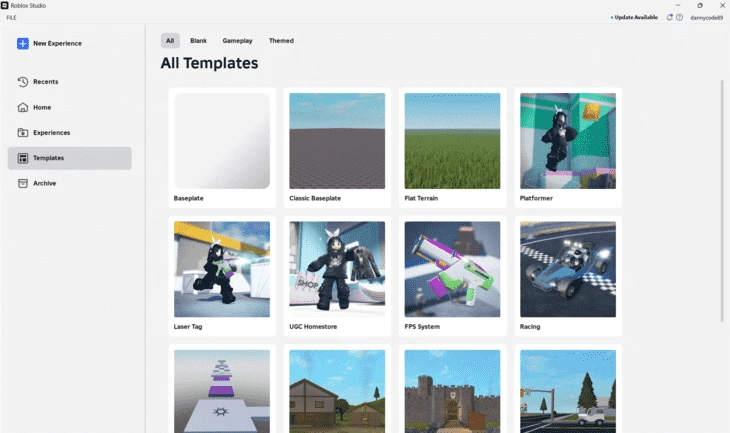The image size is (730, 433).
Task: Click the Roblox Studio window title
Action: 28,6
